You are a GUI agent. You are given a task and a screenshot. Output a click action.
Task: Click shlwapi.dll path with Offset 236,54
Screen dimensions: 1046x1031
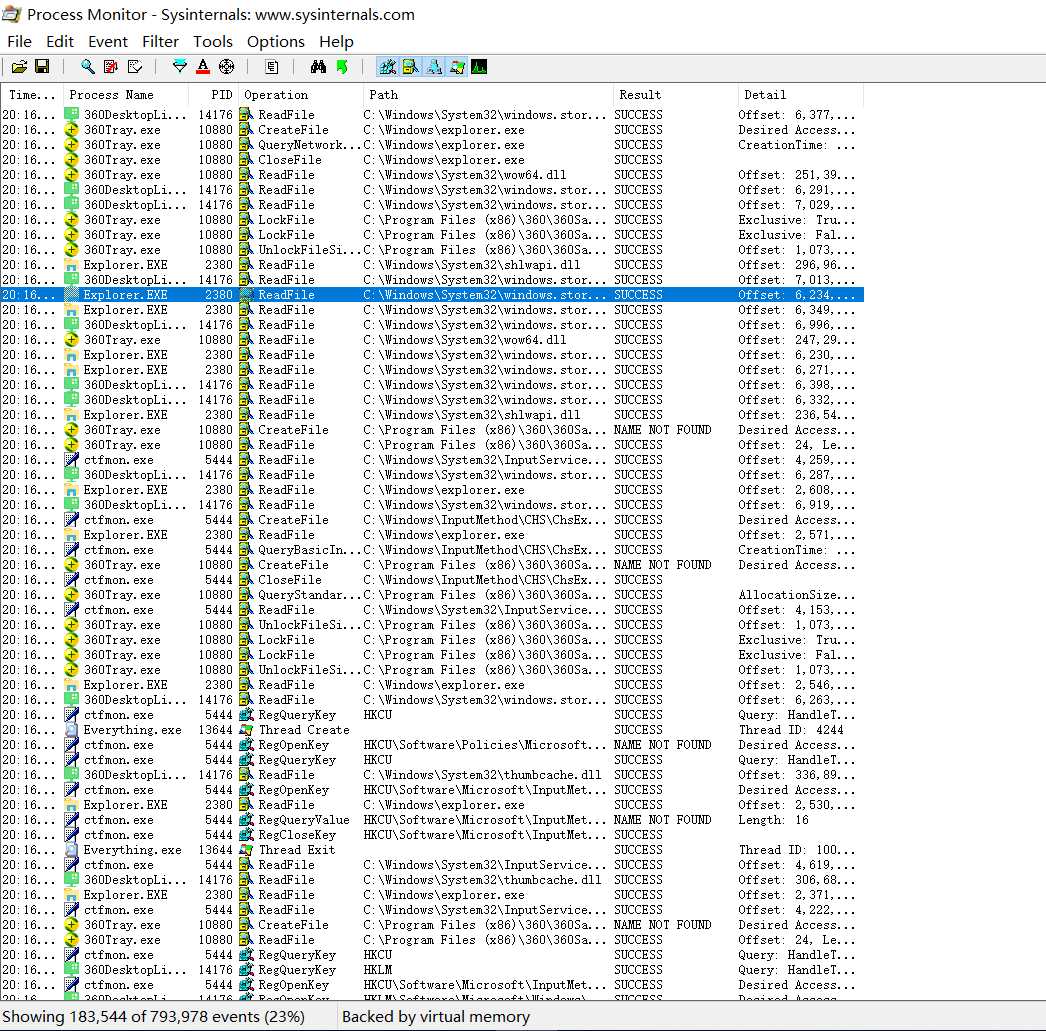coord(472,415)
